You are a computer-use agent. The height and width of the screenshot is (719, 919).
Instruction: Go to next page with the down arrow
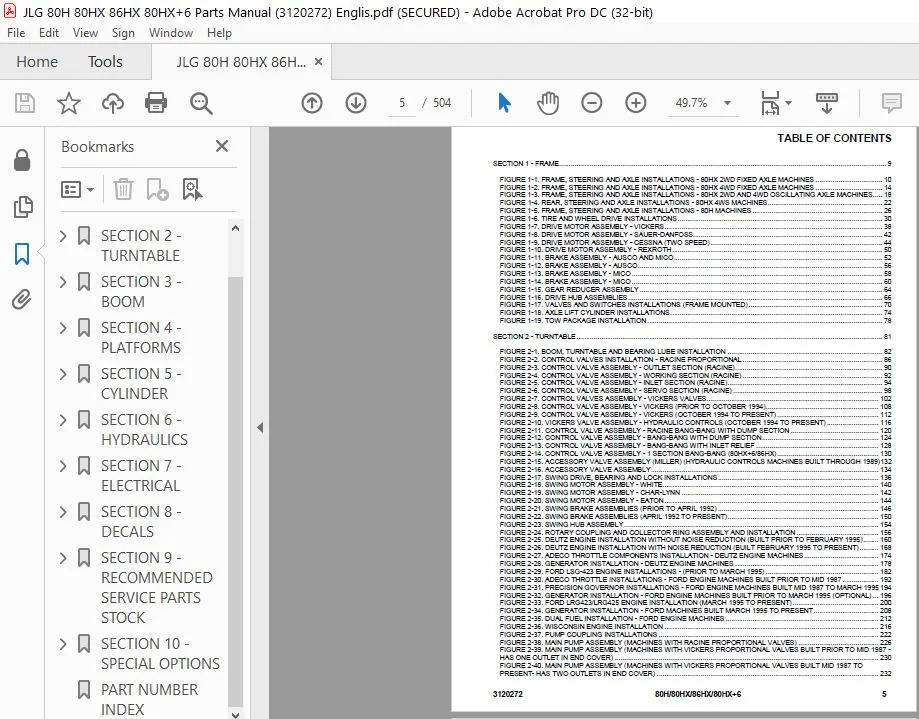coord(356,103)
